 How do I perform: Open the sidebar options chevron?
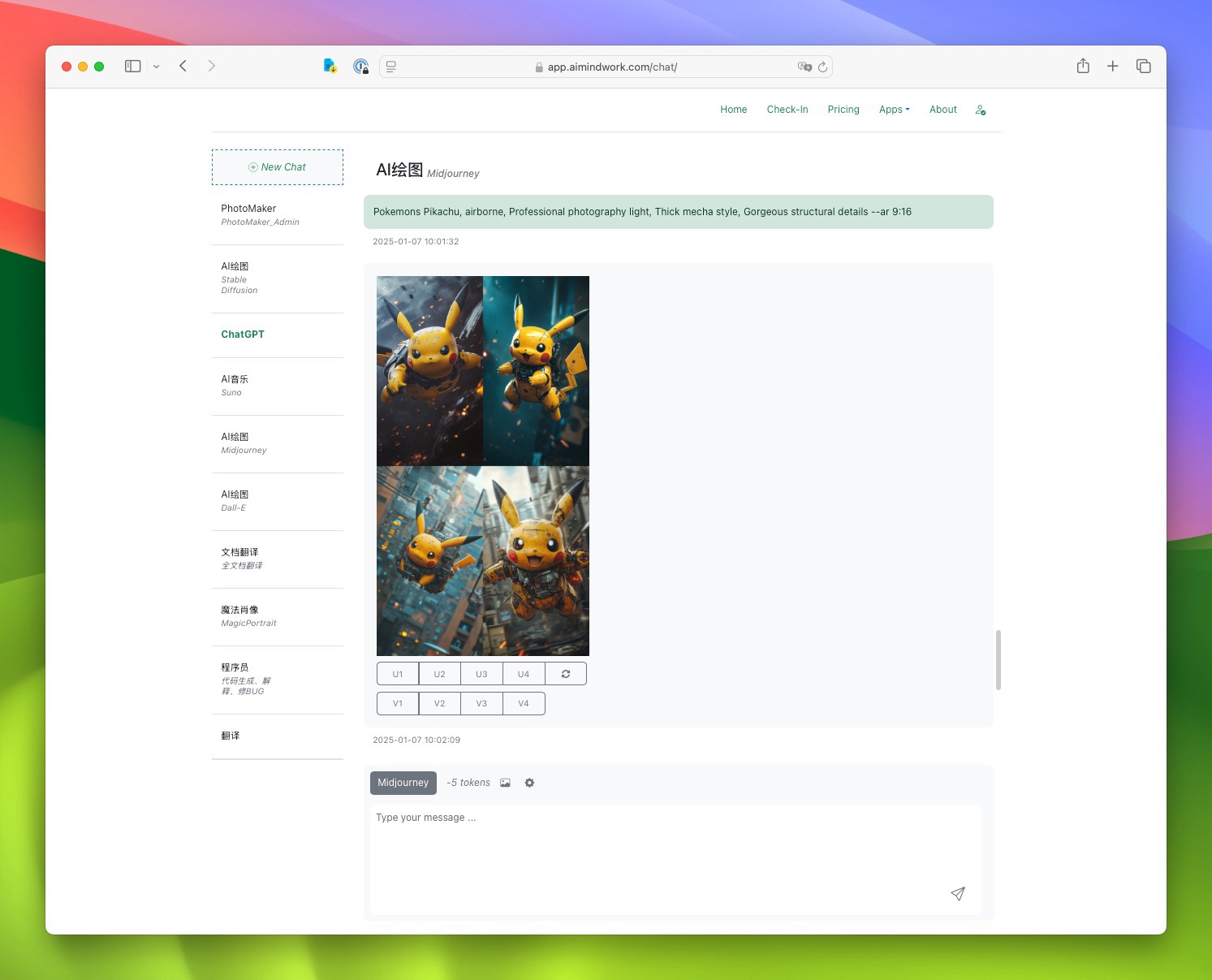pyautogui.click(x=157, y=67)
